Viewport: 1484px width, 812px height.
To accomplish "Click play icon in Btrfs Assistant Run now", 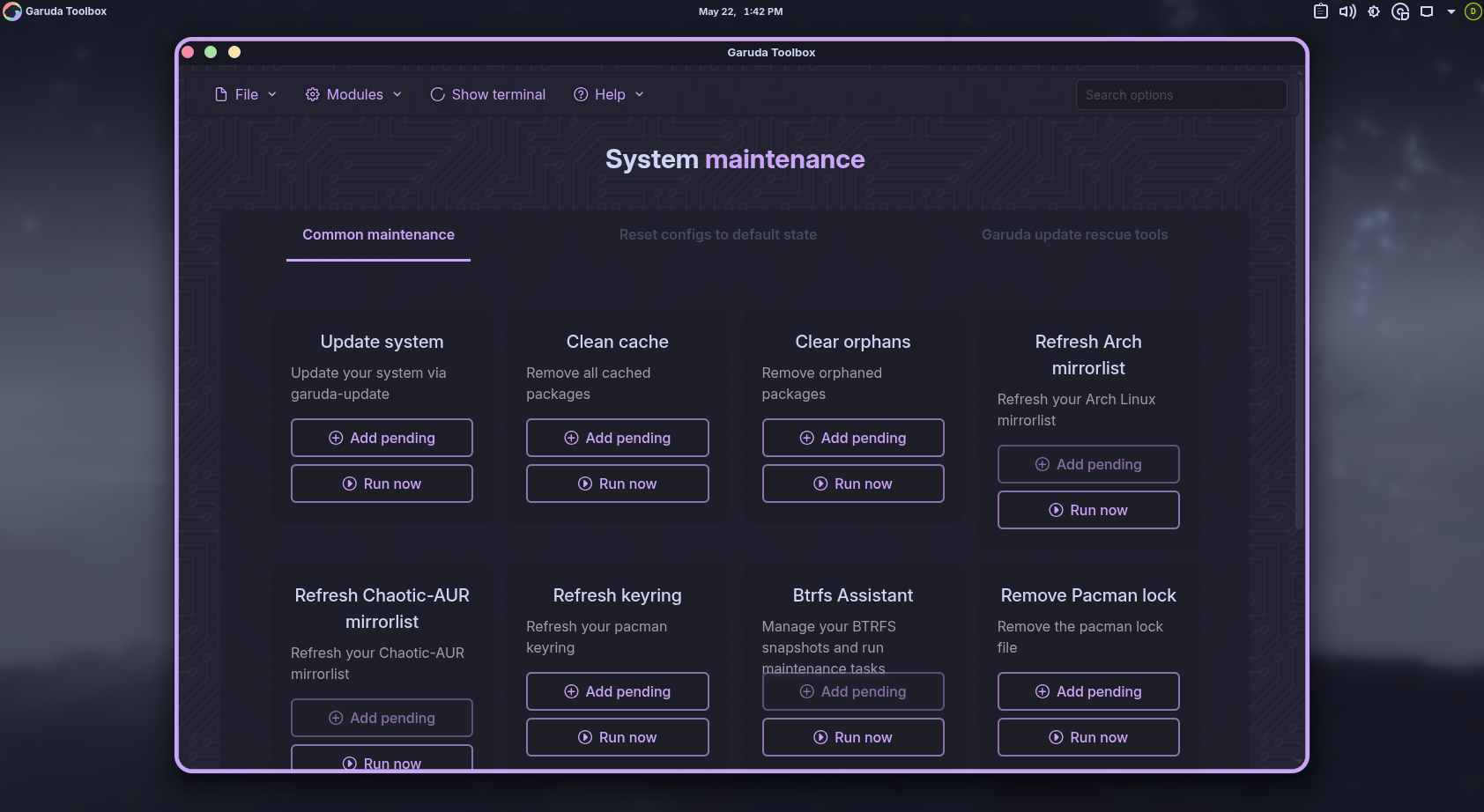I will (820, 737).
